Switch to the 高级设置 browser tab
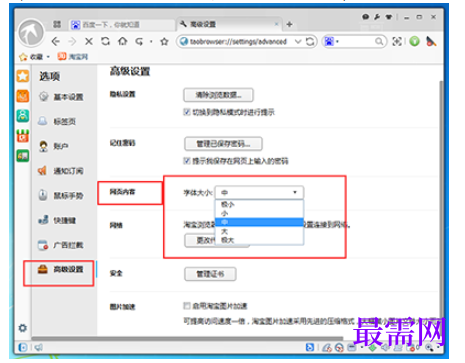The height and width of the screenshot is (363, 465). [229, 24]
